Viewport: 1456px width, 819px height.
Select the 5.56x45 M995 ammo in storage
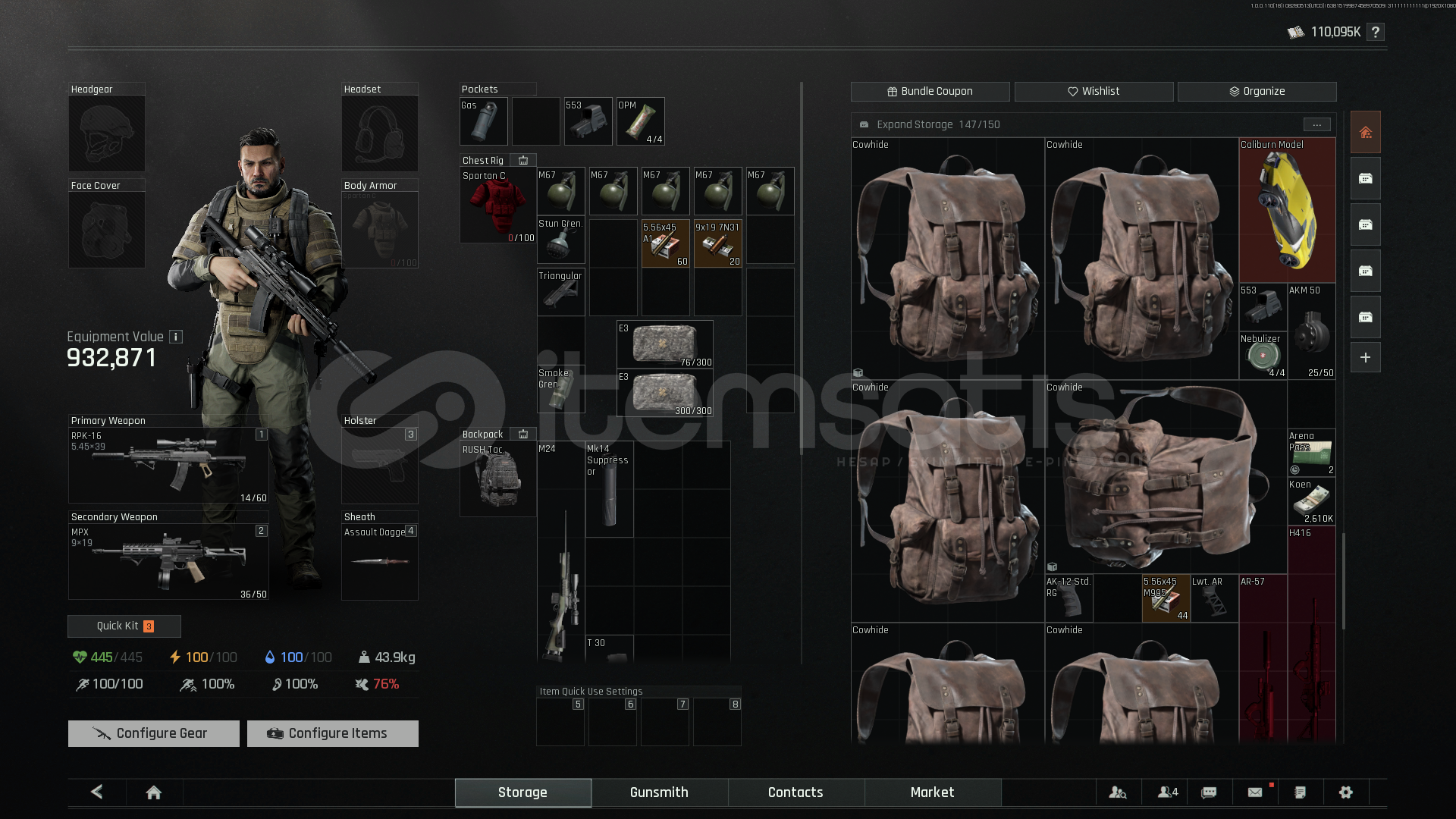click(1166, 598)
